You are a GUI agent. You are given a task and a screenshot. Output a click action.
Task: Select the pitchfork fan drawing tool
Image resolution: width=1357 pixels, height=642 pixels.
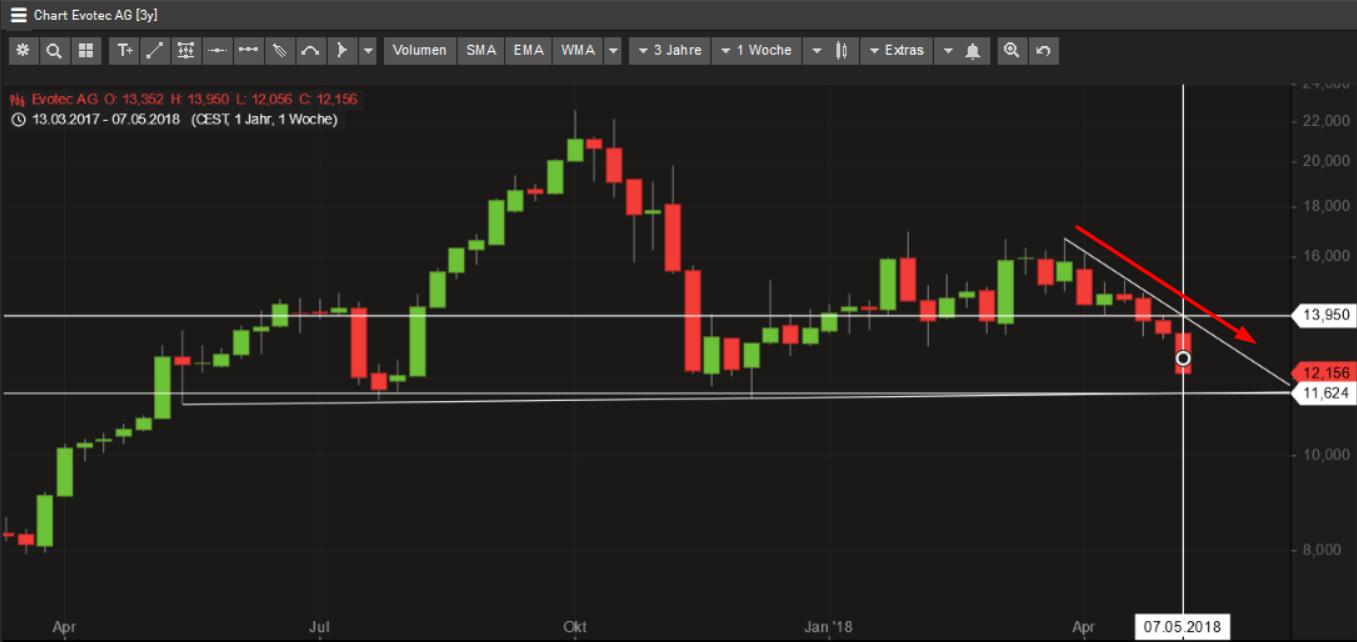pos(279,51)
